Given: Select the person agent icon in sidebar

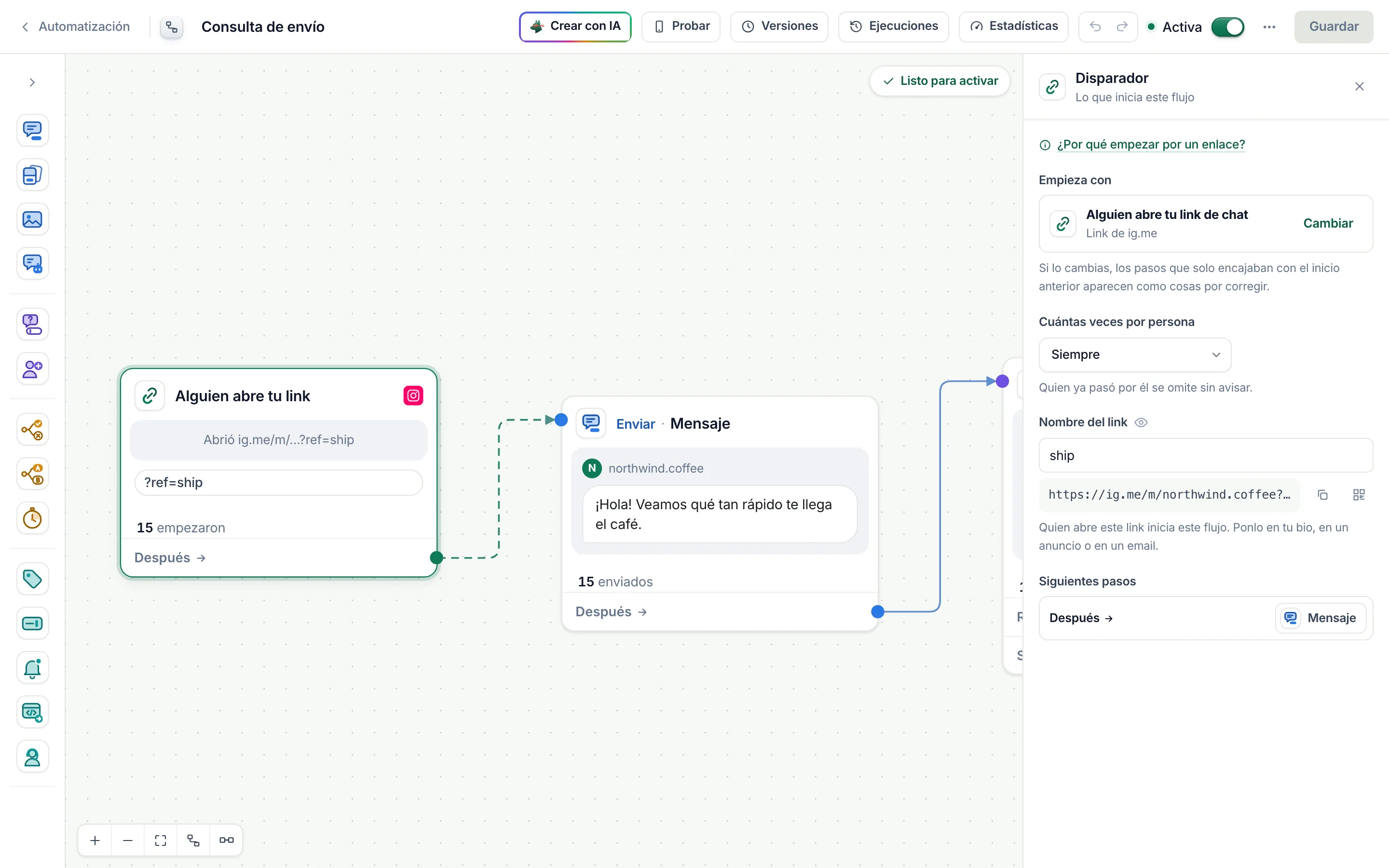Looking at the screenshot, I should [x=33, y=757].
